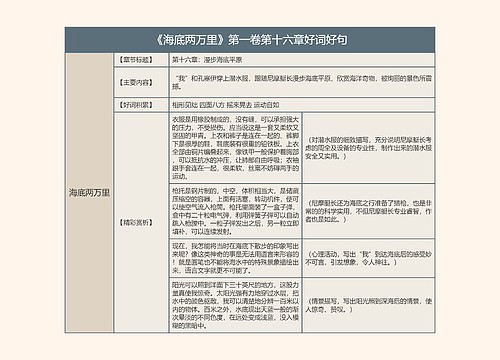500x360 pixels.
Task: Select the excerpt starting 衣服是用橡胶制成的
Action: coord(235,148)
